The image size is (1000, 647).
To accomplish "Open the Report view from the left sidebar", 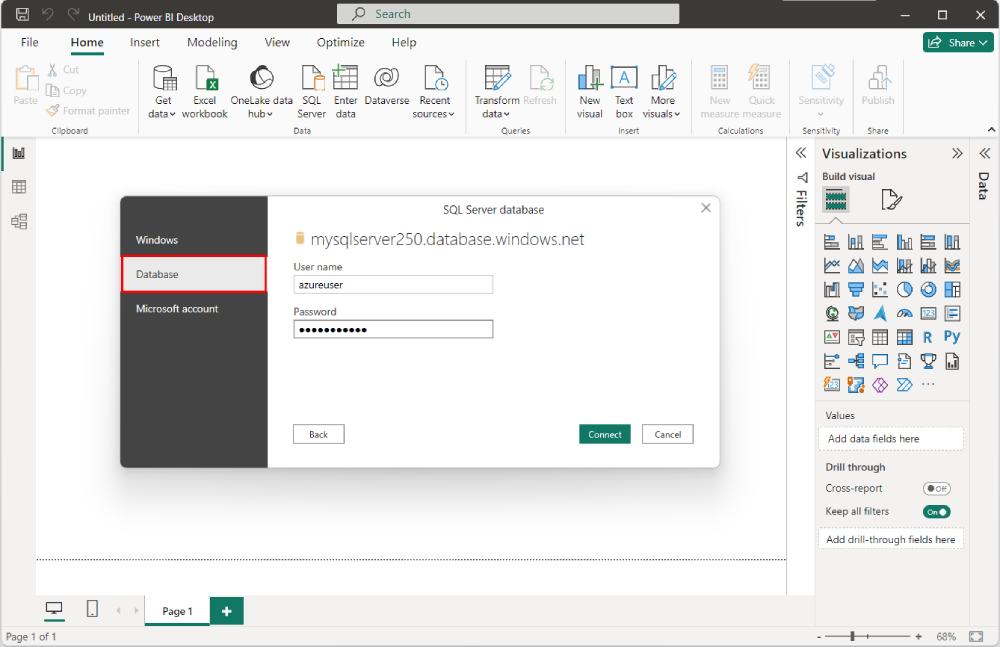I will coord(19,153).
